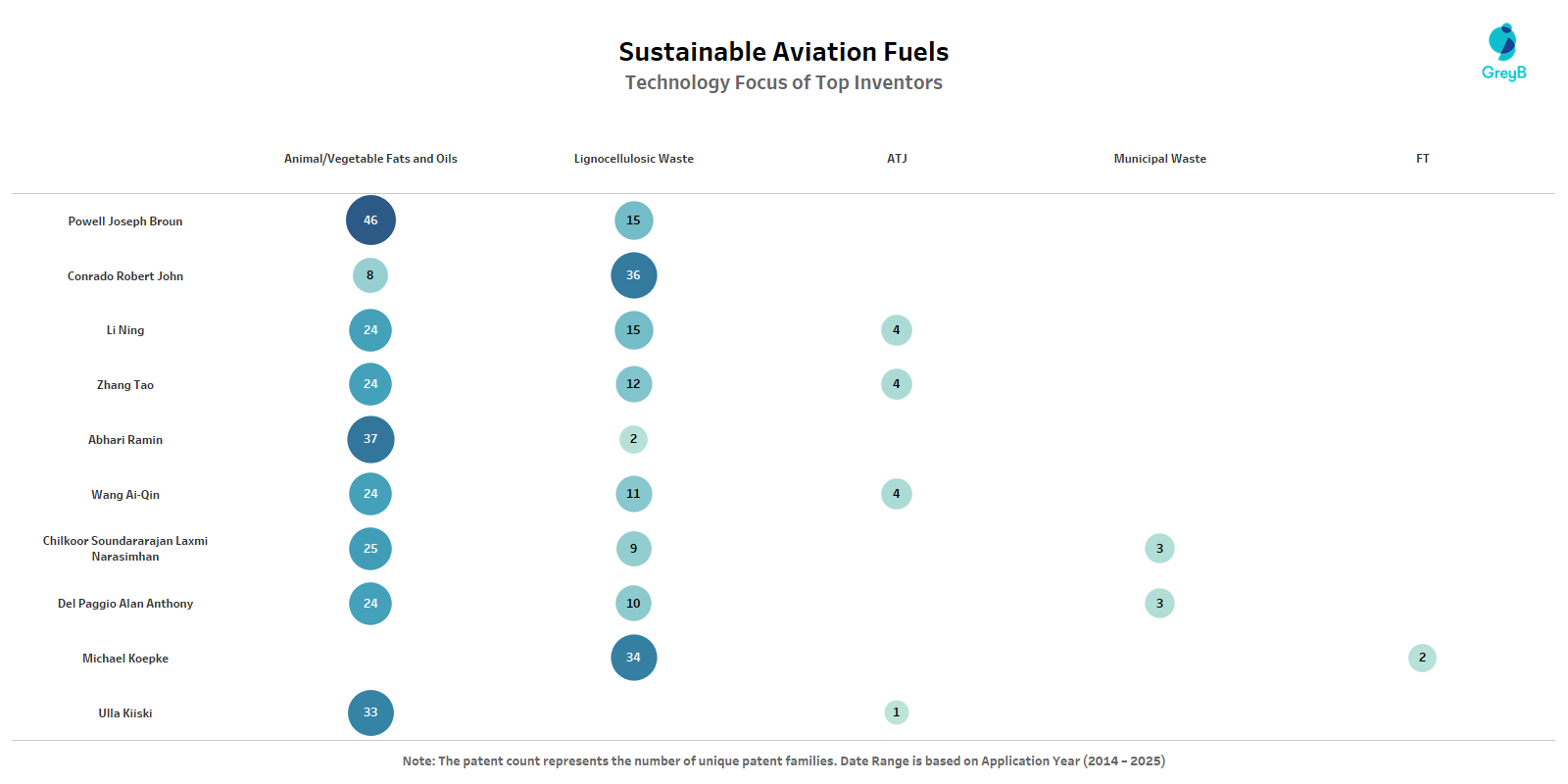Click Michael Koepke's 34 Lignocellulosic bubble
The width and height of the screenshot is (1568, 784).
(x=633, y=658)
